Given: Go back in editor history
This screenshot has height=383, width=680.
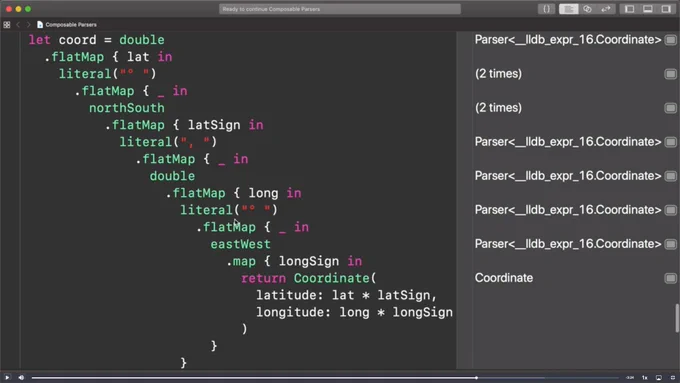Looking at the screenshot, I should click(18, 25).
